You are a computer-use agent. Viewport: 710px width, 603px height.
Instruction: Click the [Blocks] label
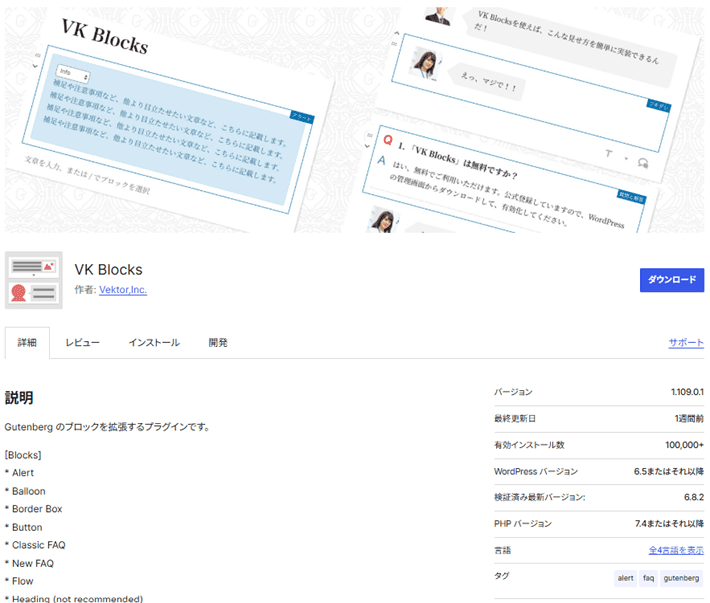coord(23,455)
